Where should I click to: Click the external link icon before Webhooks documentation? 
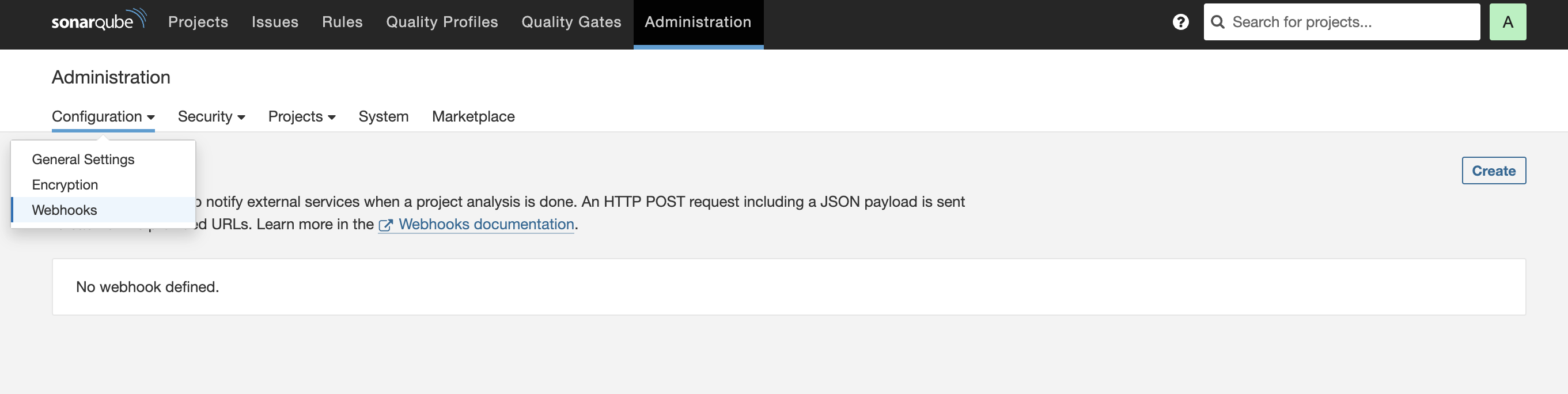click(x=386, y=225)
